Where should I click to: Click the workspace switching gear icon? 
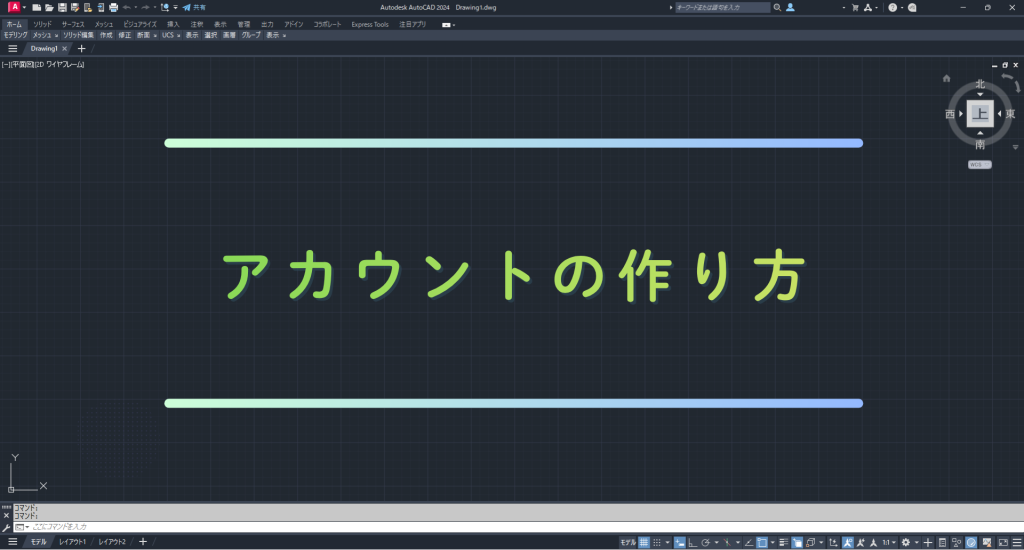point(905,542)
